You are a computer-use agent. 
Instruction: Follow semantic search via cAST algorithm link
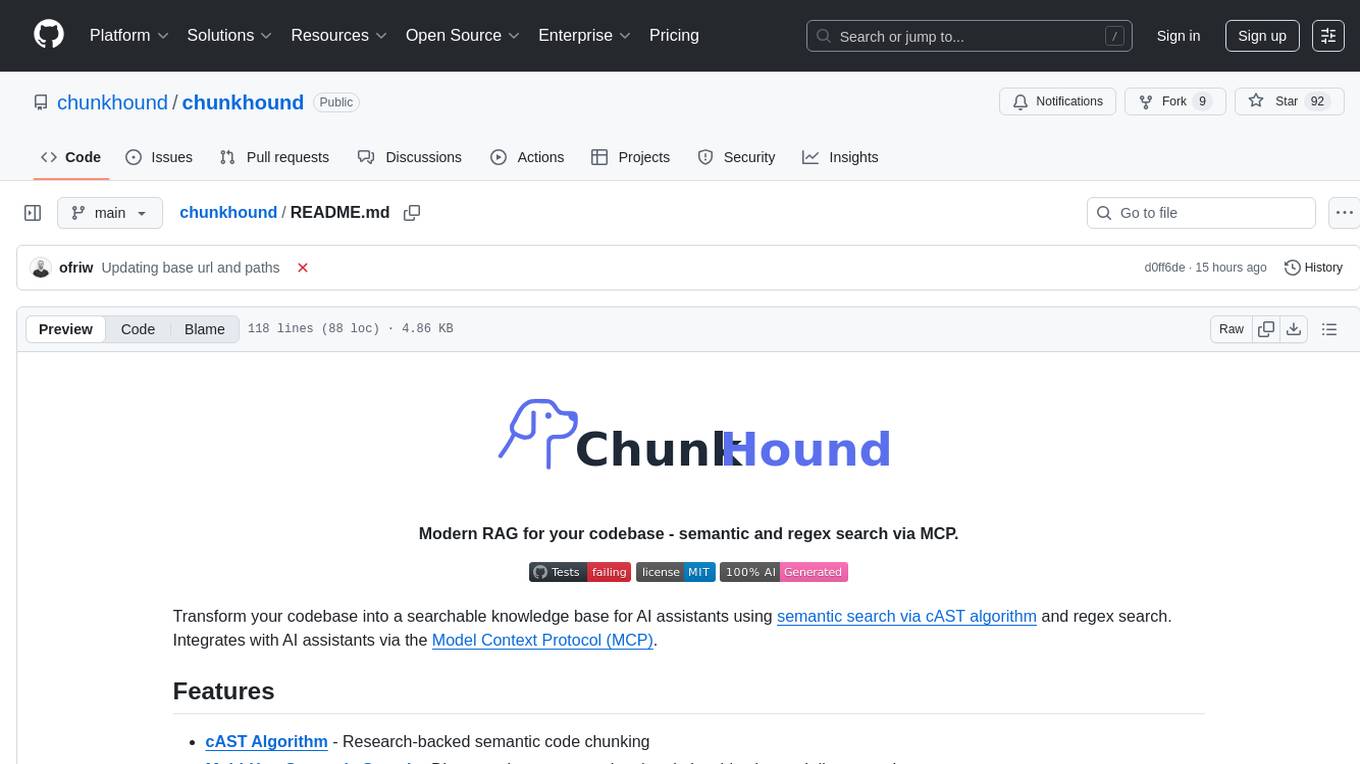pos(907,616)
